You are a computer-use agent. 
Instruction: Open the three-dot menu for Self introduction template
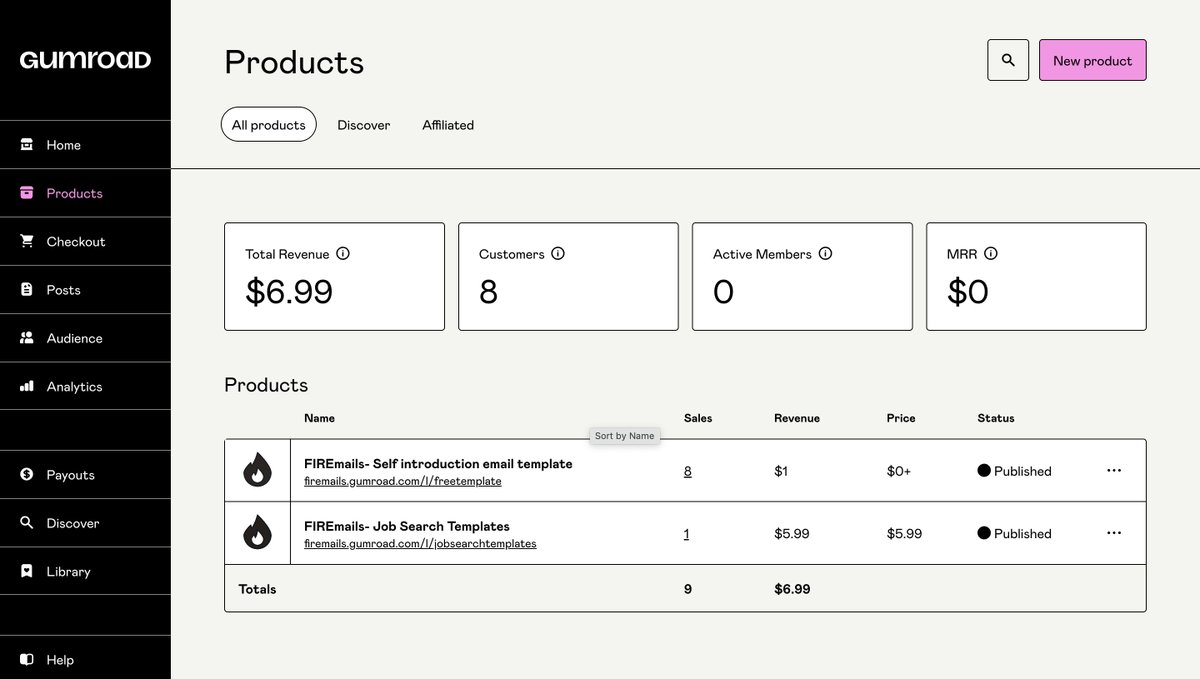click(1114, 470)
